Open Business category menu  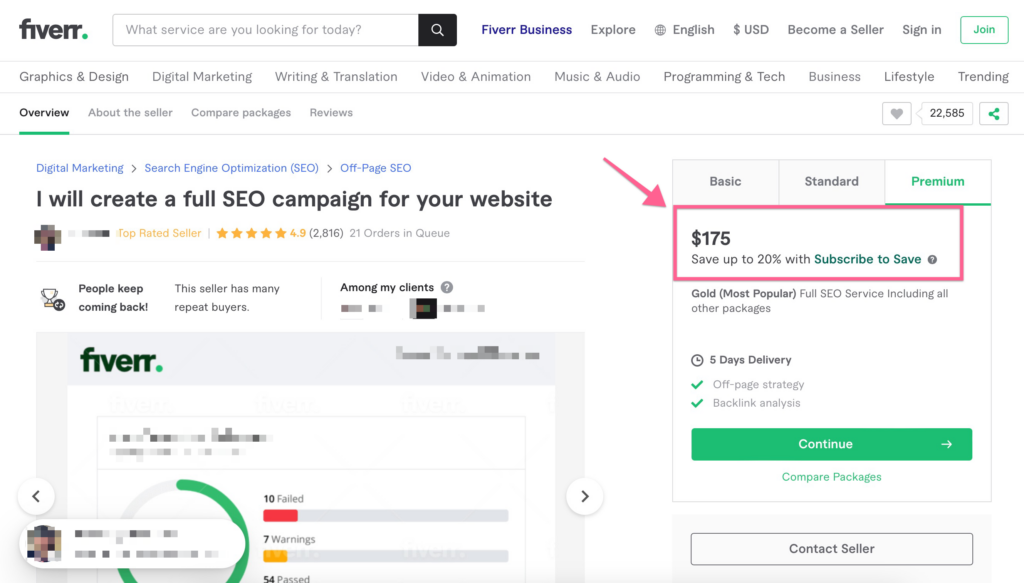(x=835, y=77)
